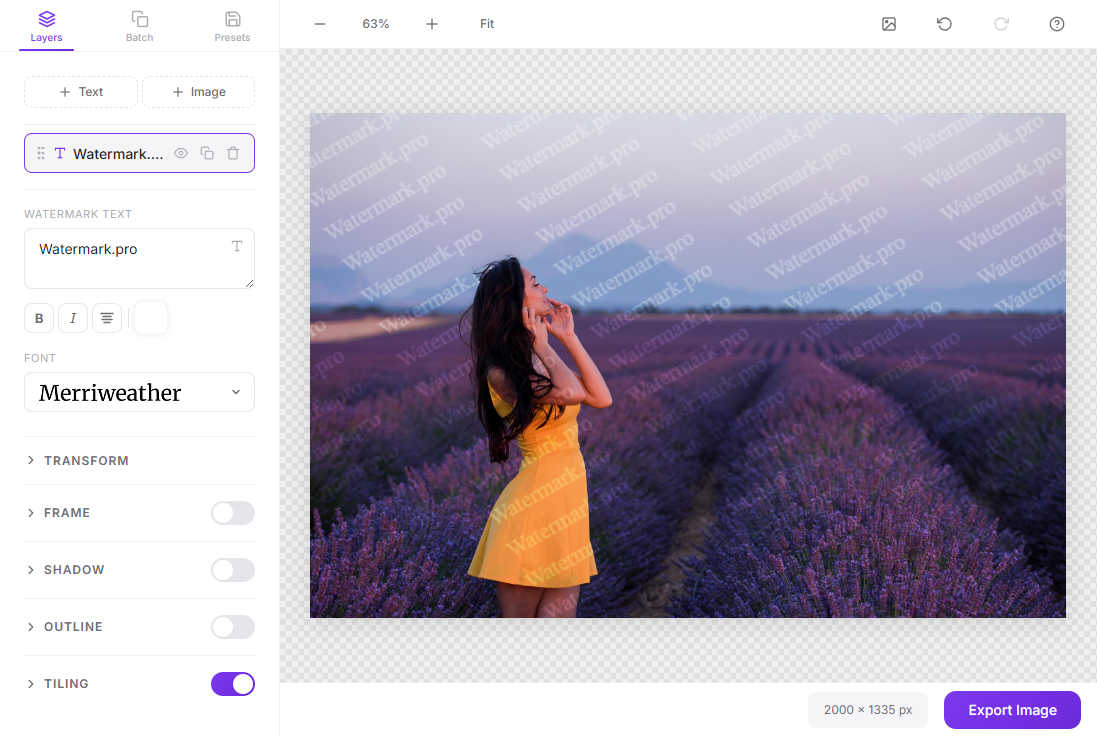Expand the Transform section
Viewport: 1097px width, 737px height.
[86, 460]
